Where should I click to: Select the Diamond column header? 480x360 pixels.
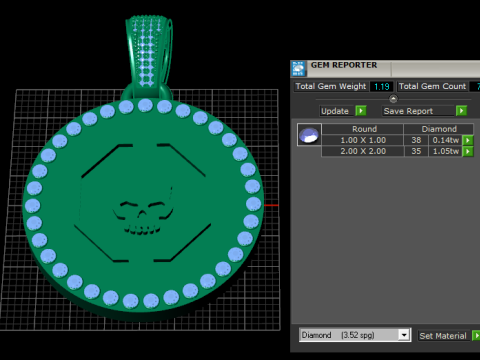click(439, 129)
